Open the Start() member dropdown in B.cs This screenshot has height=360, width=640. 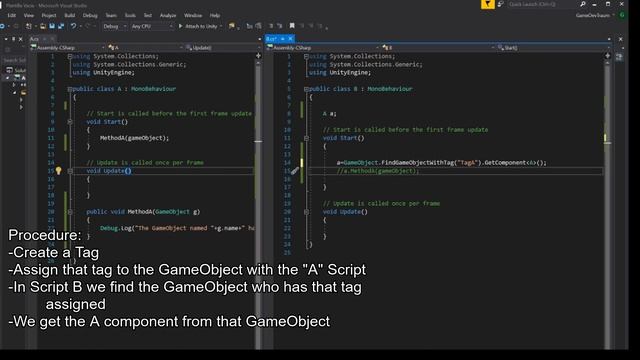(553, 48)
